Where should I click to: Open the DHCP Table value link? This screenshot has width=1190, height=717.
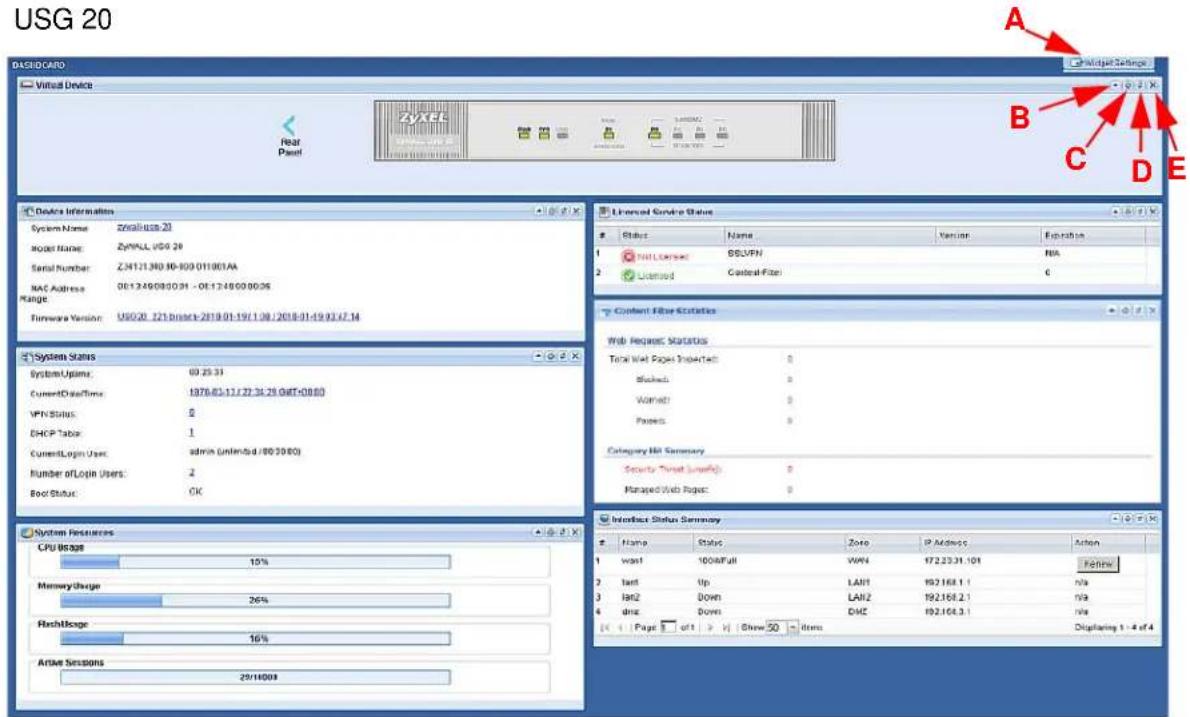point(191,432)
